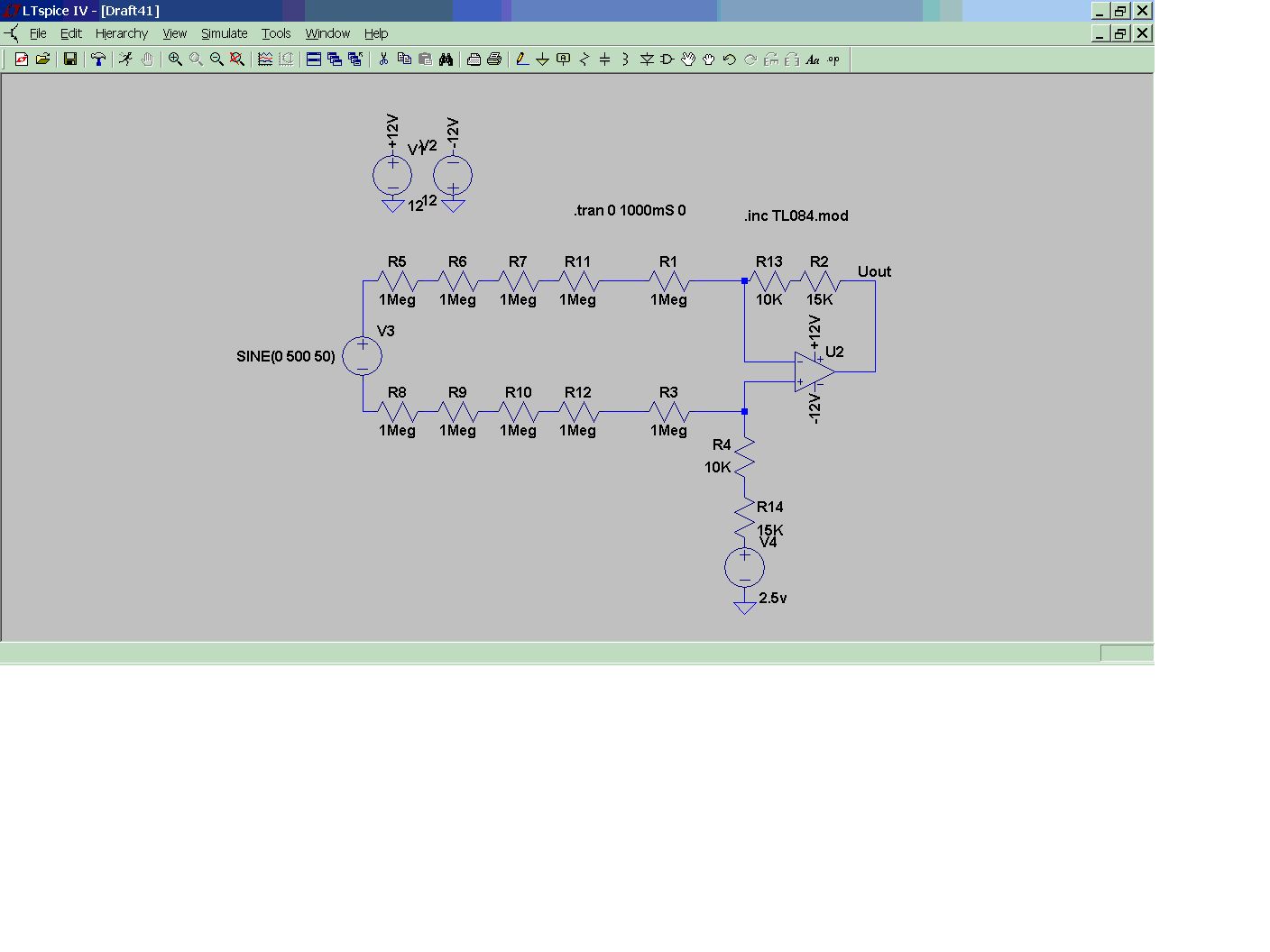
Task: Click the Run simulation icon
Action: pos(125,59)
